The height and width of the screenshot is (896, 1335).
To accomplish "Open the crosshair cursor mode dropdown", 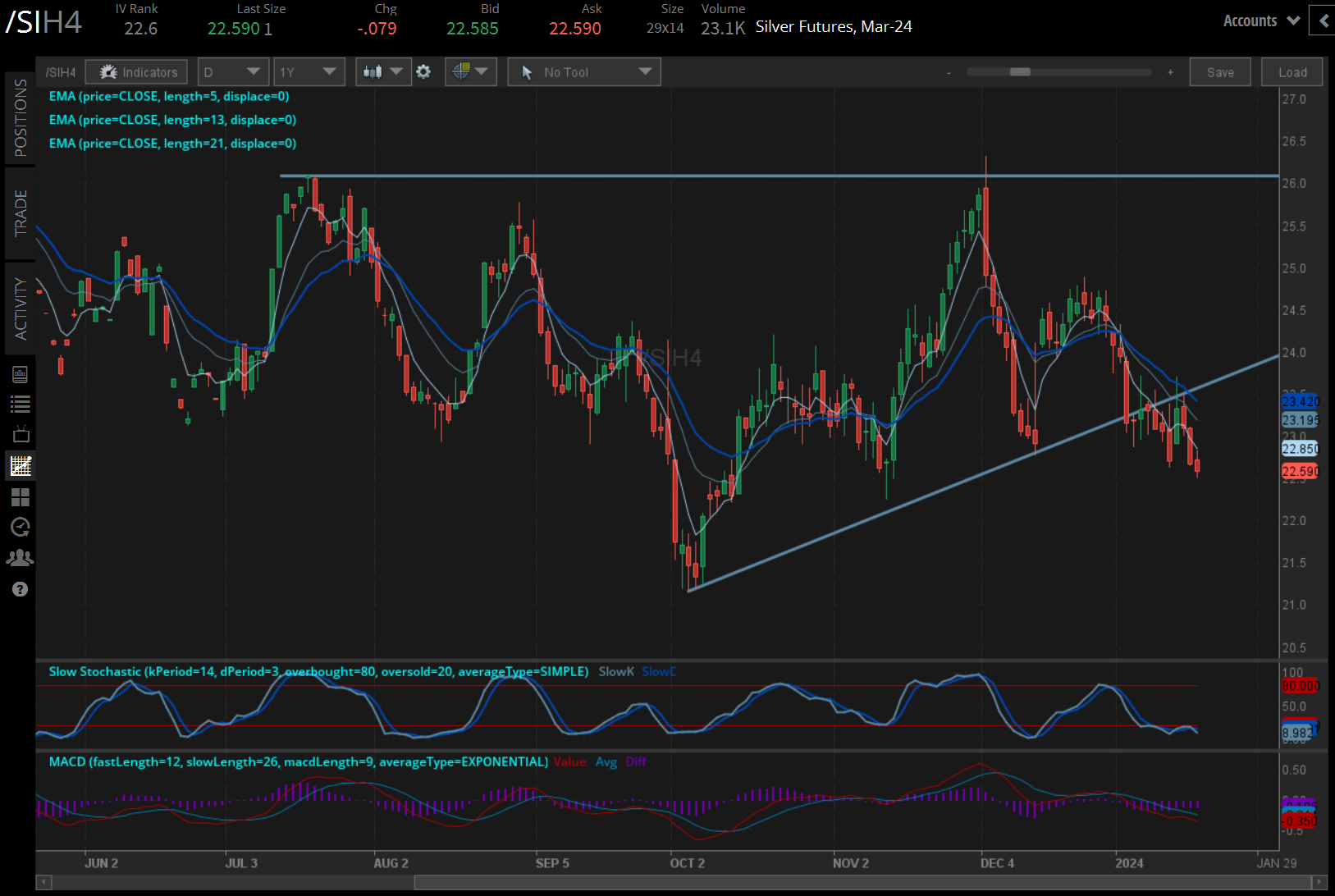I will point(469,72).
